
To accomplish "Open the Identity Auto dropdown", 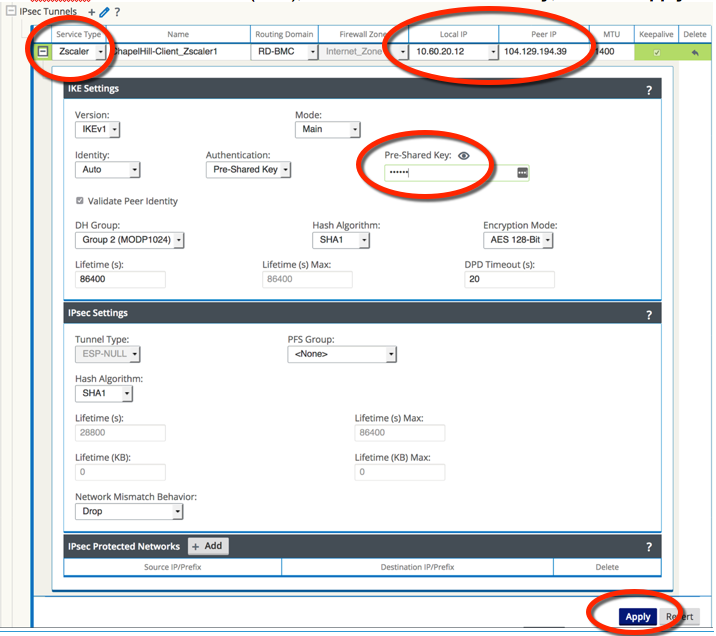I will tap(107, 169).
